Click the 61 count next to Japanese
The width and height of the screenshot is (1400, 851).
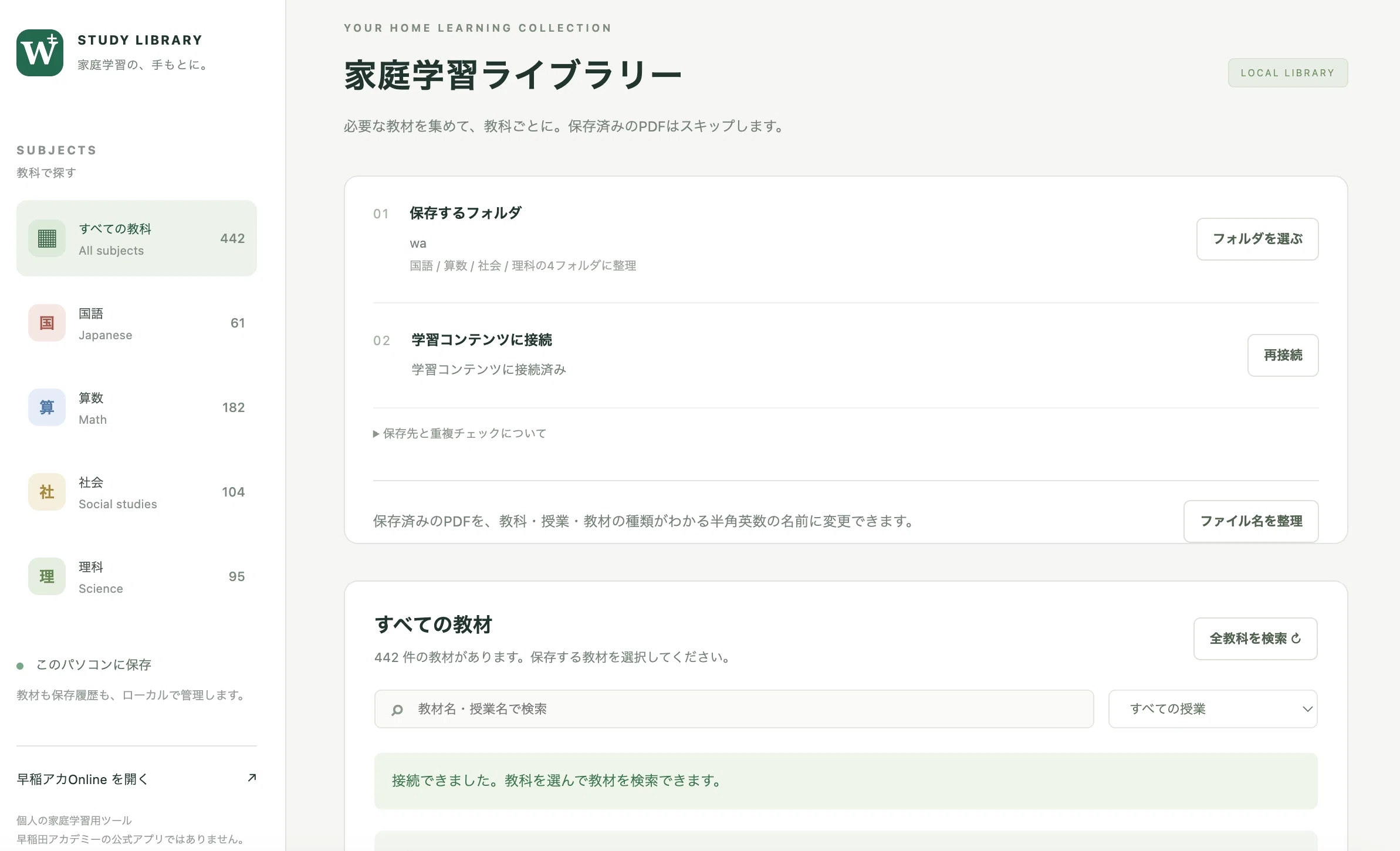(x=238, y=323)
